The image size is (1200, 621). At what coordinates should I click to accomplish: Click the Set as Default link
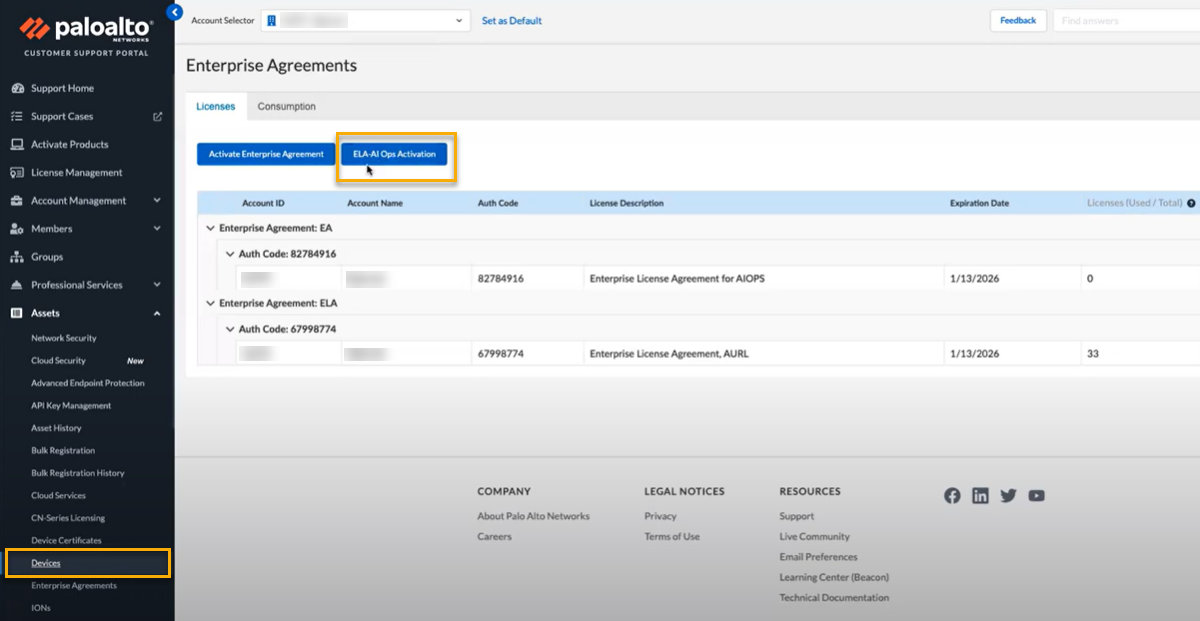pos(511,20)
